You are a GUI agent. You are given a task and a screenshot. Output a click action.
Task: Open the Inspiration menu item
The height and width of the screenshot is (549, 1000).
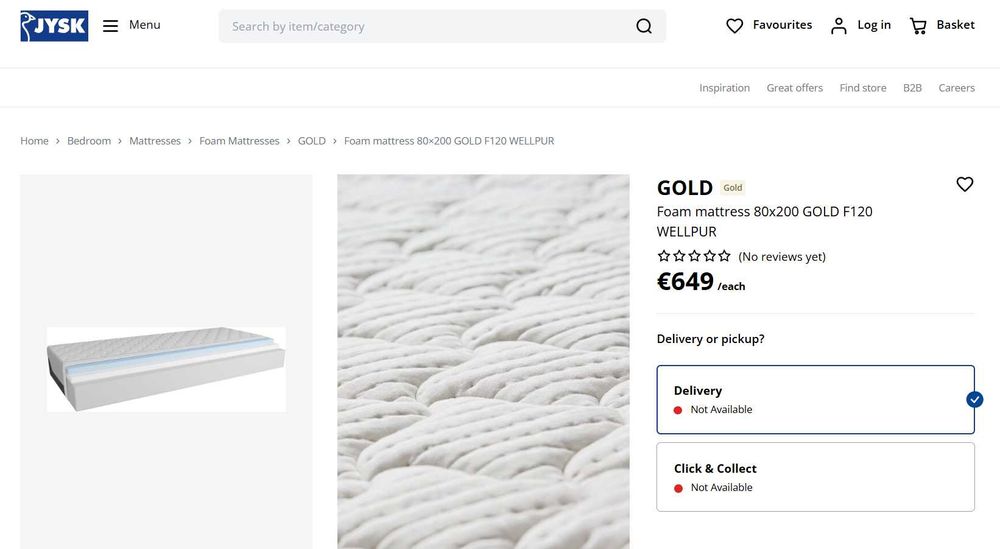pyautogui.click(x=724, y=88)
